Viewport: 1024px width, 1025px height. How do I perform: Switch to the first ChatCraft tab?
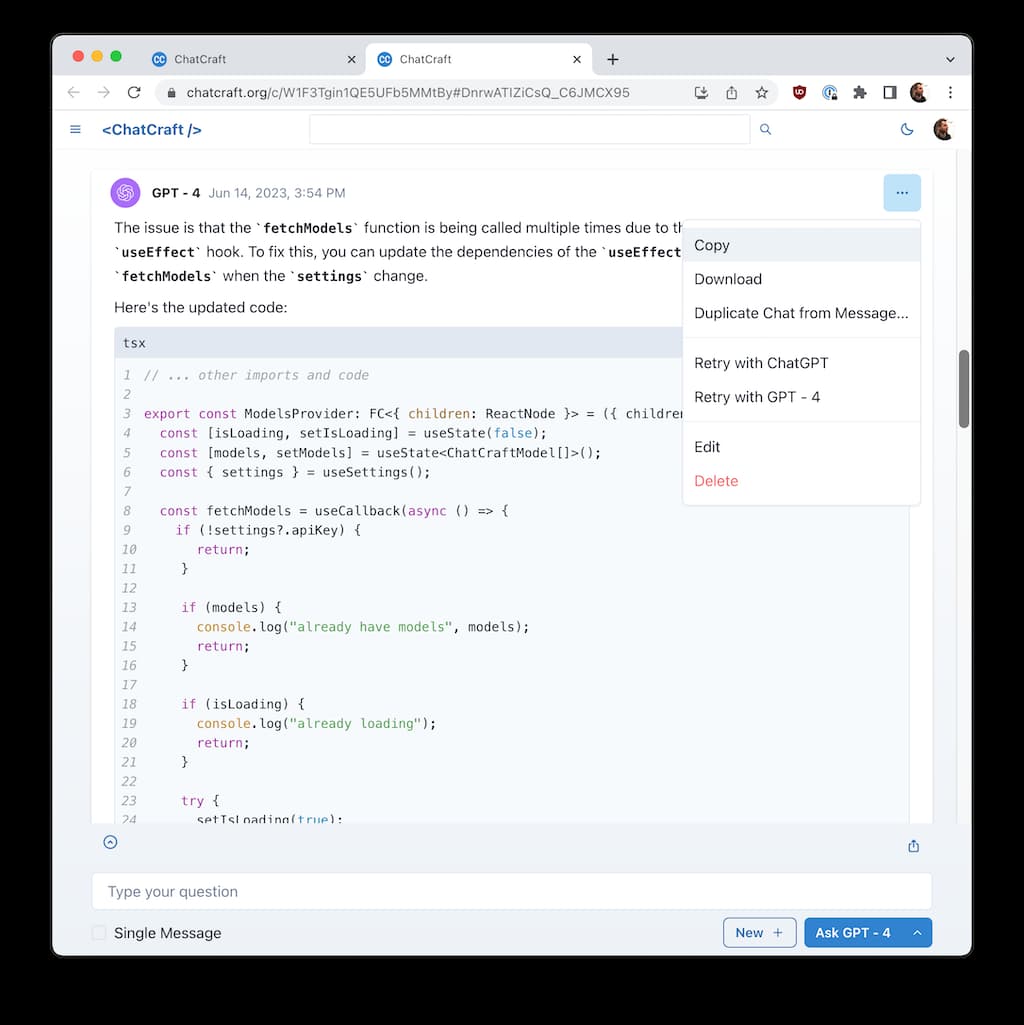point(254,59)
